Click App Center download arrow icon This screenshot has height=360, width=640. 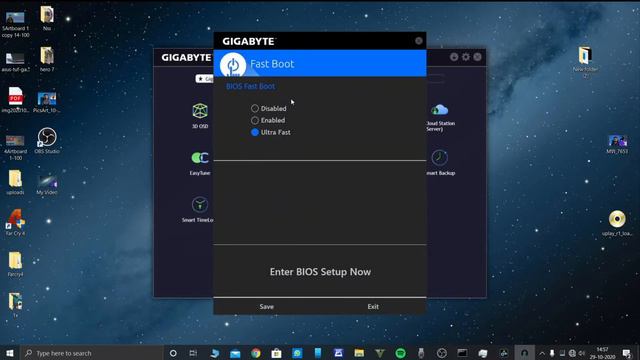pos(454,57)
